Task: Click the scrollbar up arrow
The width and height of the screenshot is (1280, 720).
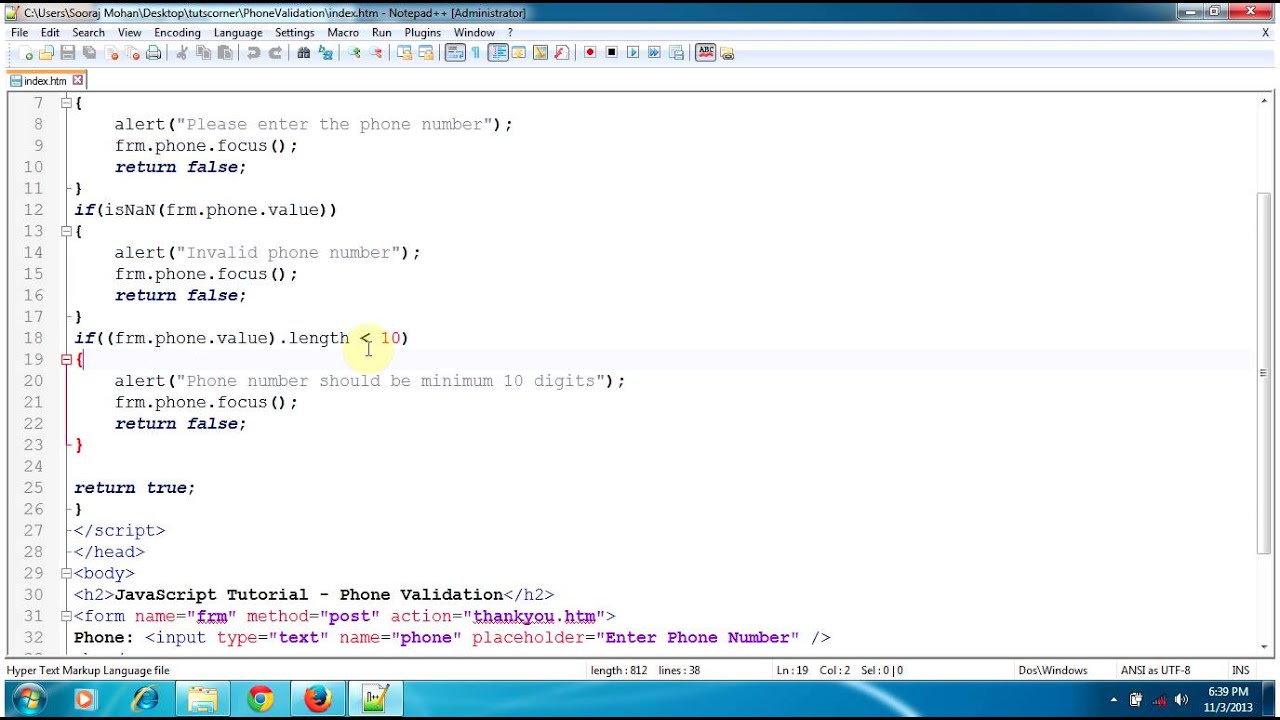Action: 1264,101
